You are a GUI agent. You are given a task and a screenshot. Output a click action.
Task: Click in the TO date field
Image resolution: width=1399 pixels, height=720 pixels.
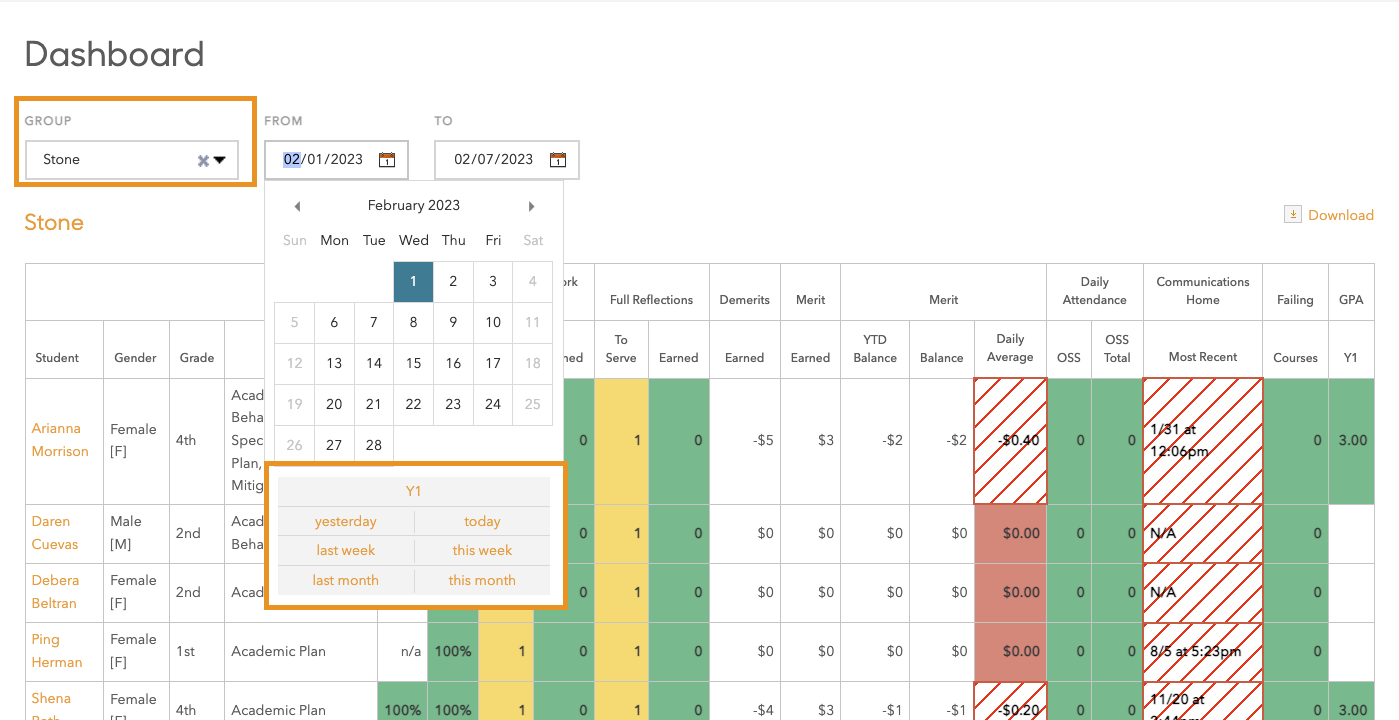[x=494, y=160]
